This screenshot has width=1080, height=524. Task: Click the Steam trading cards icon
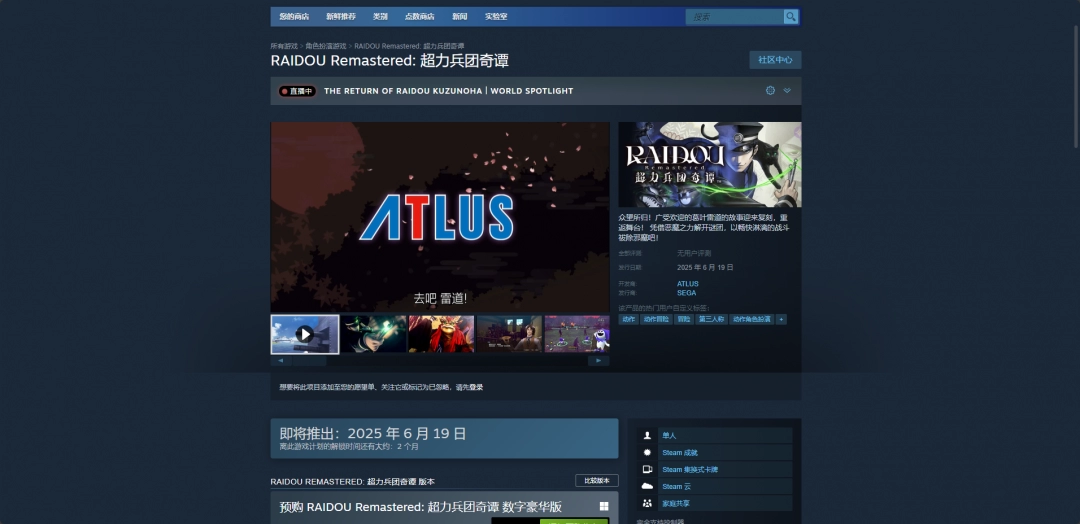coord(647,470)
